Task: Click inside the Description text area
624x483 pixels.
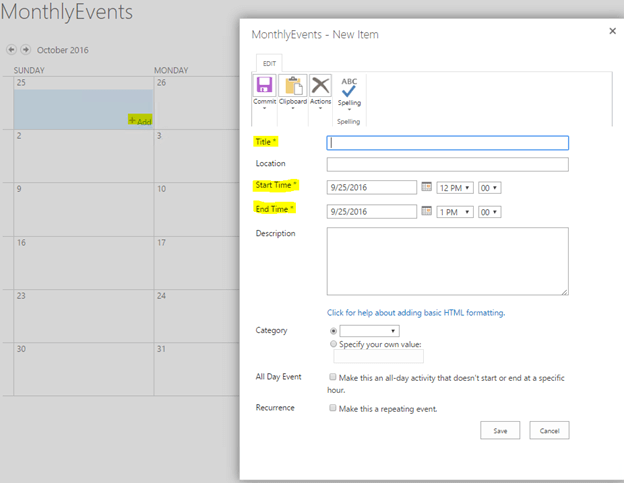Action: pos(448,261)
